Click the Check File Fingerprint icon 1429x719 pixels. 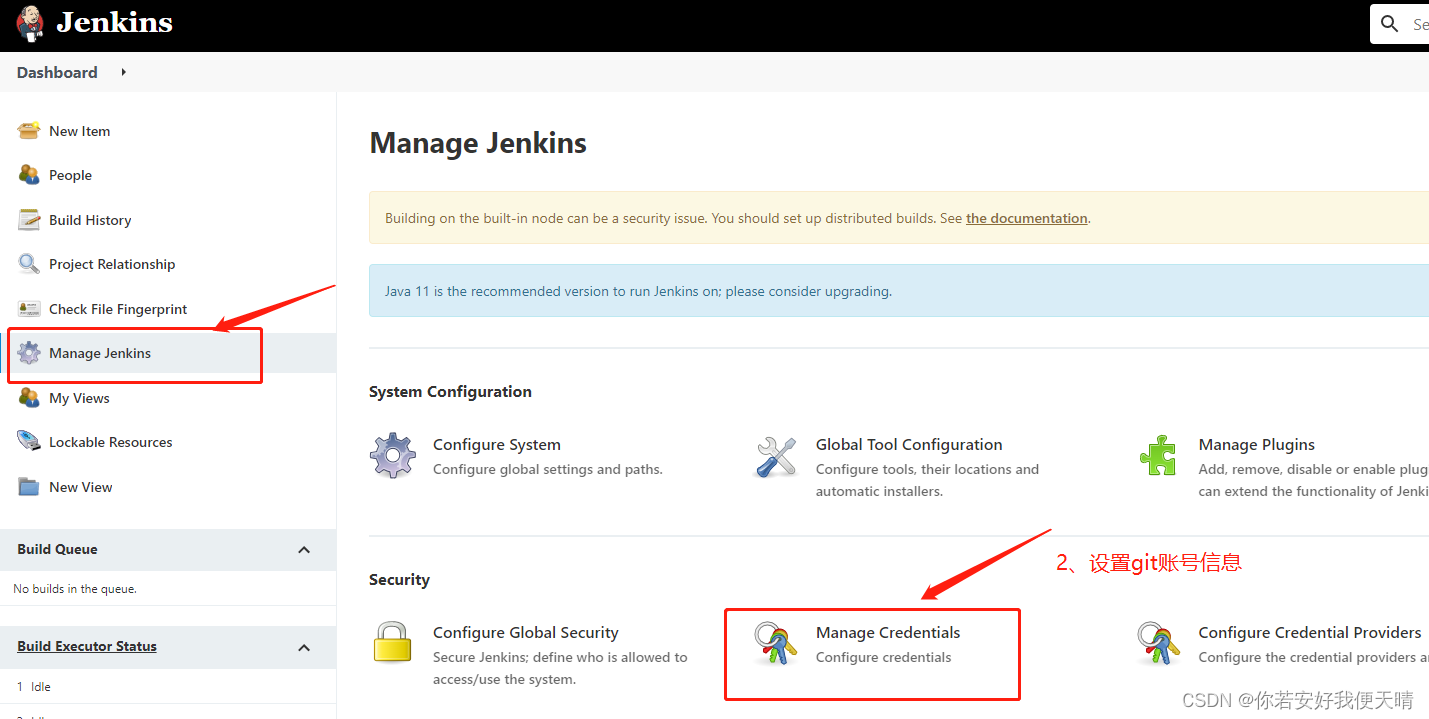[x=29, y=309]
